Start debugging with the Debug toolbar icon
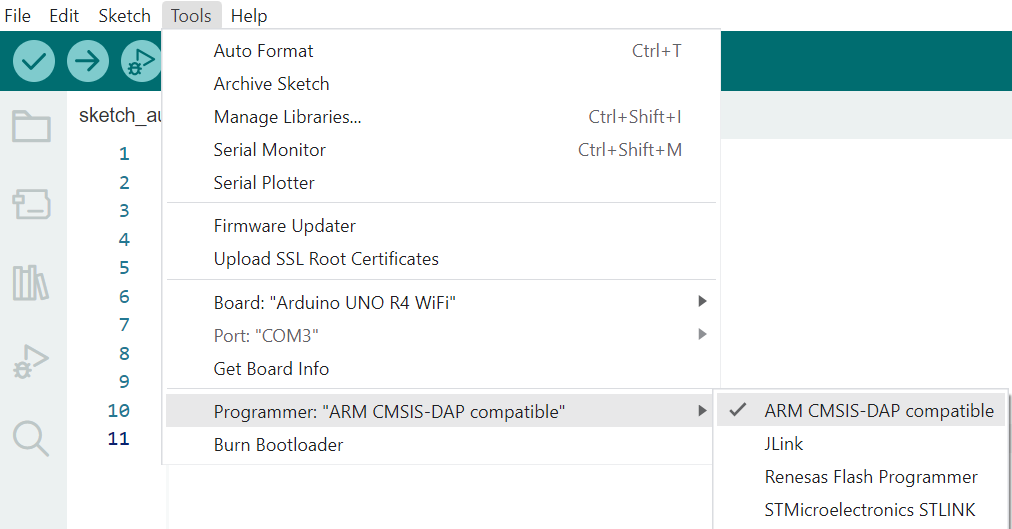This screenshot has width=1012, height=529. [x=140, y=62]
